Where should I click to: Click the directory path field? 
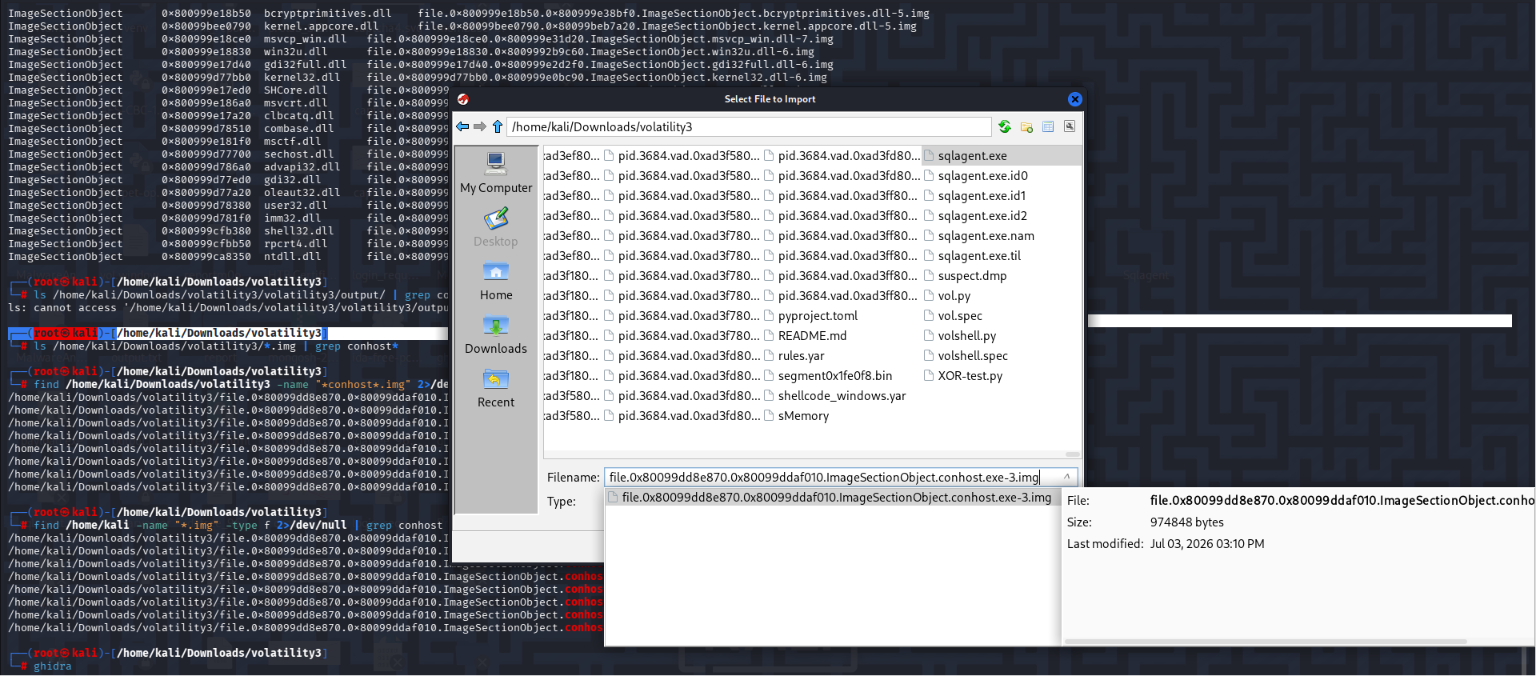pos(749,127)
